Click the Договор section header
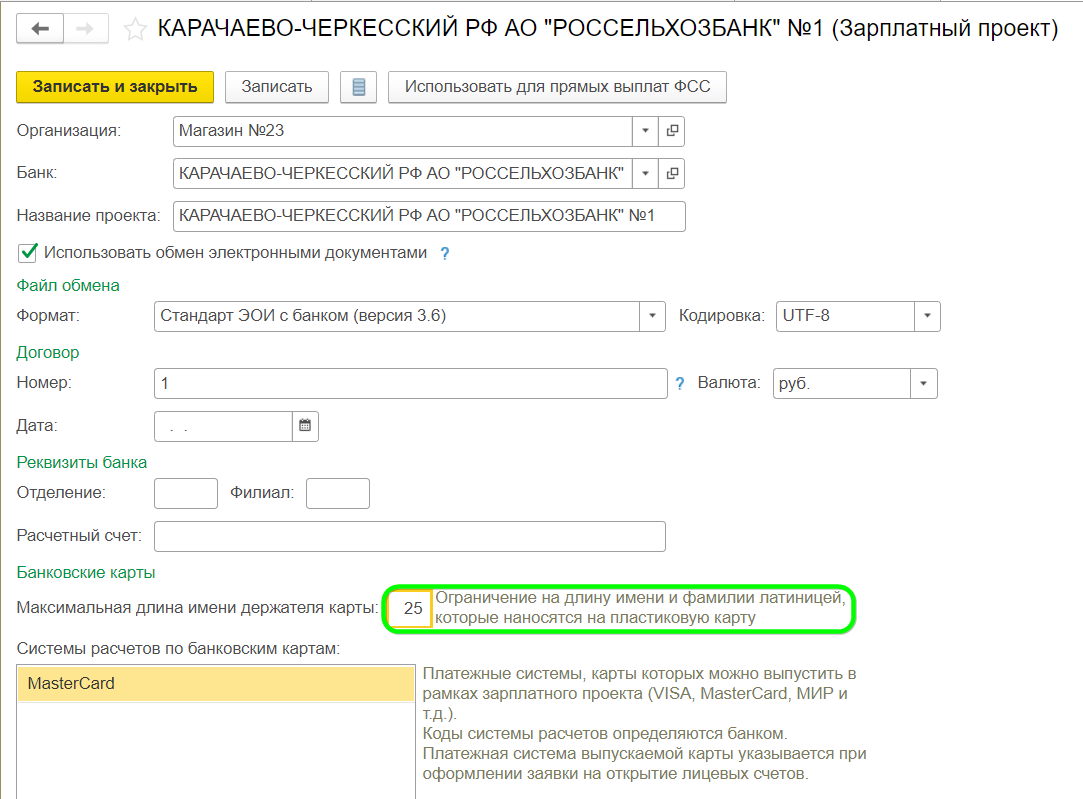This screenshot has height=799, width=1083. (x=48, y=352)
